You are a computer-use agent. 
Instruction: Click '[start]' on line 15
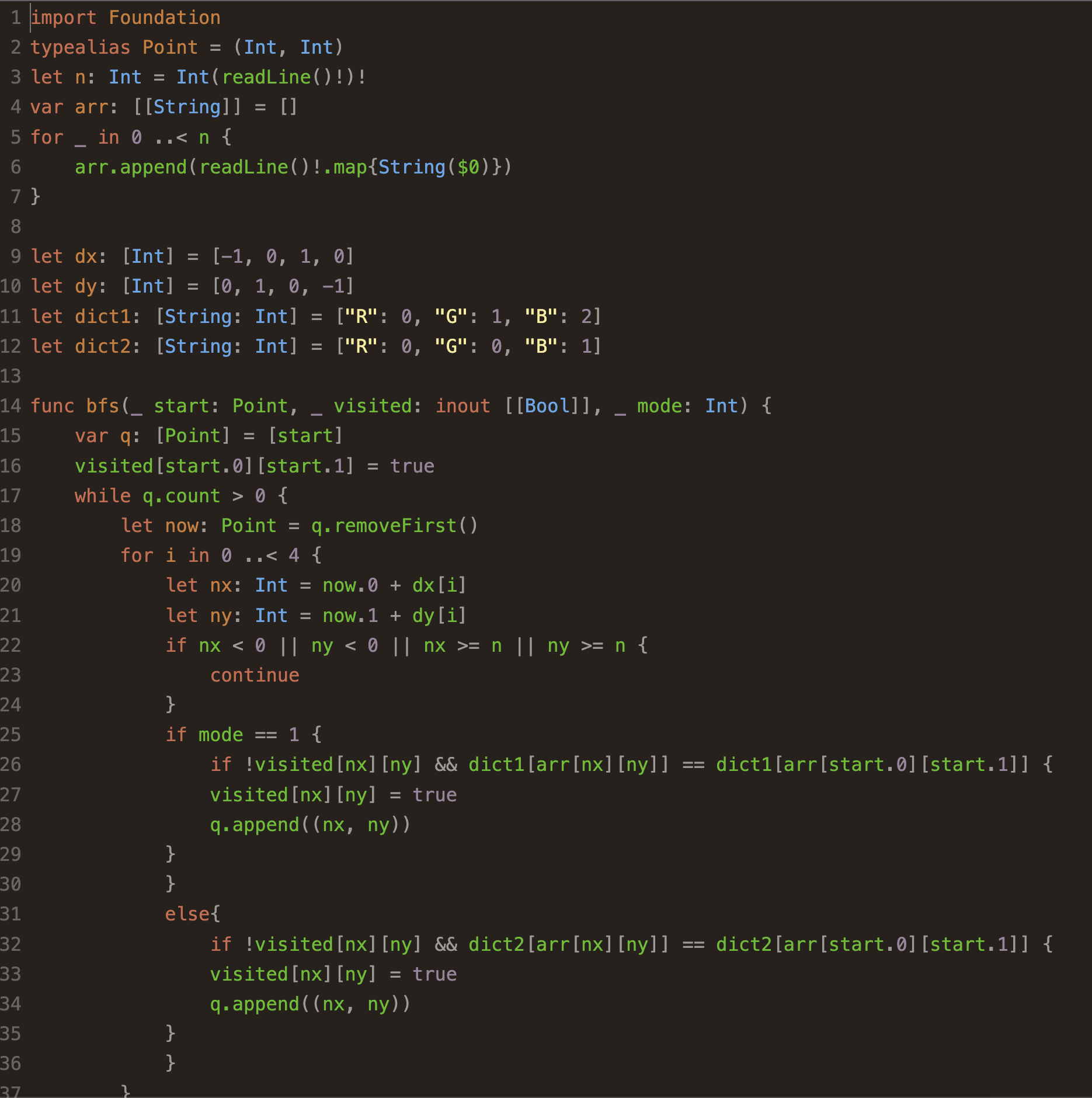point(305,436)
